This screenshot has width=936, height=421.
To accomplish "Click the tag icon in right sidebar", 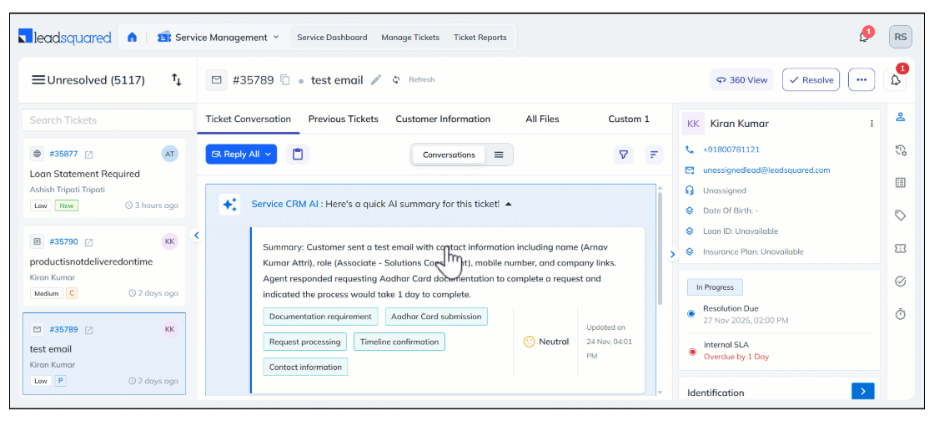I will pos(900,215).
